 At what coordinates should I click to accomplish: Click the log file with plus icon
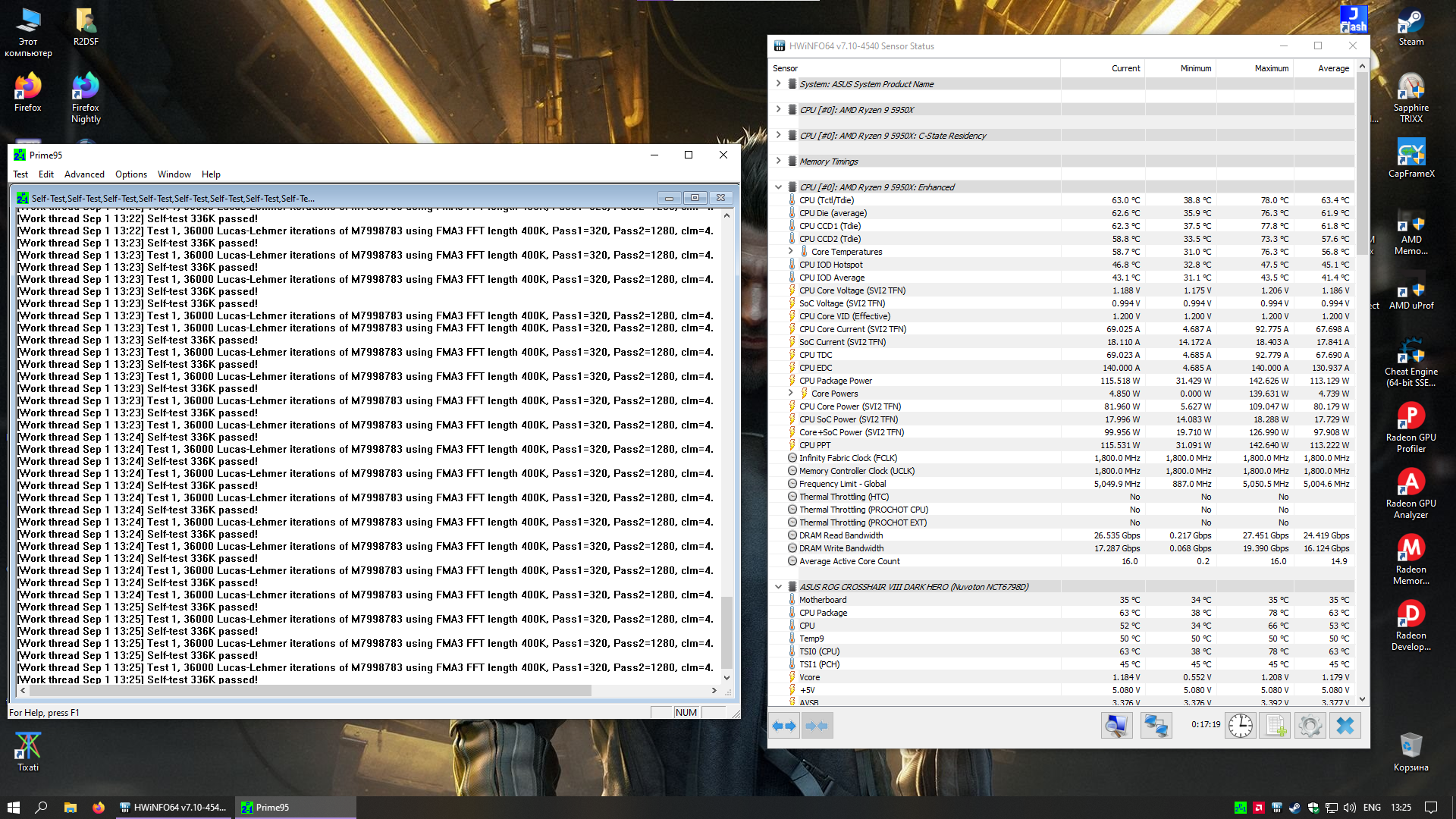click(x=1275, y=726)
